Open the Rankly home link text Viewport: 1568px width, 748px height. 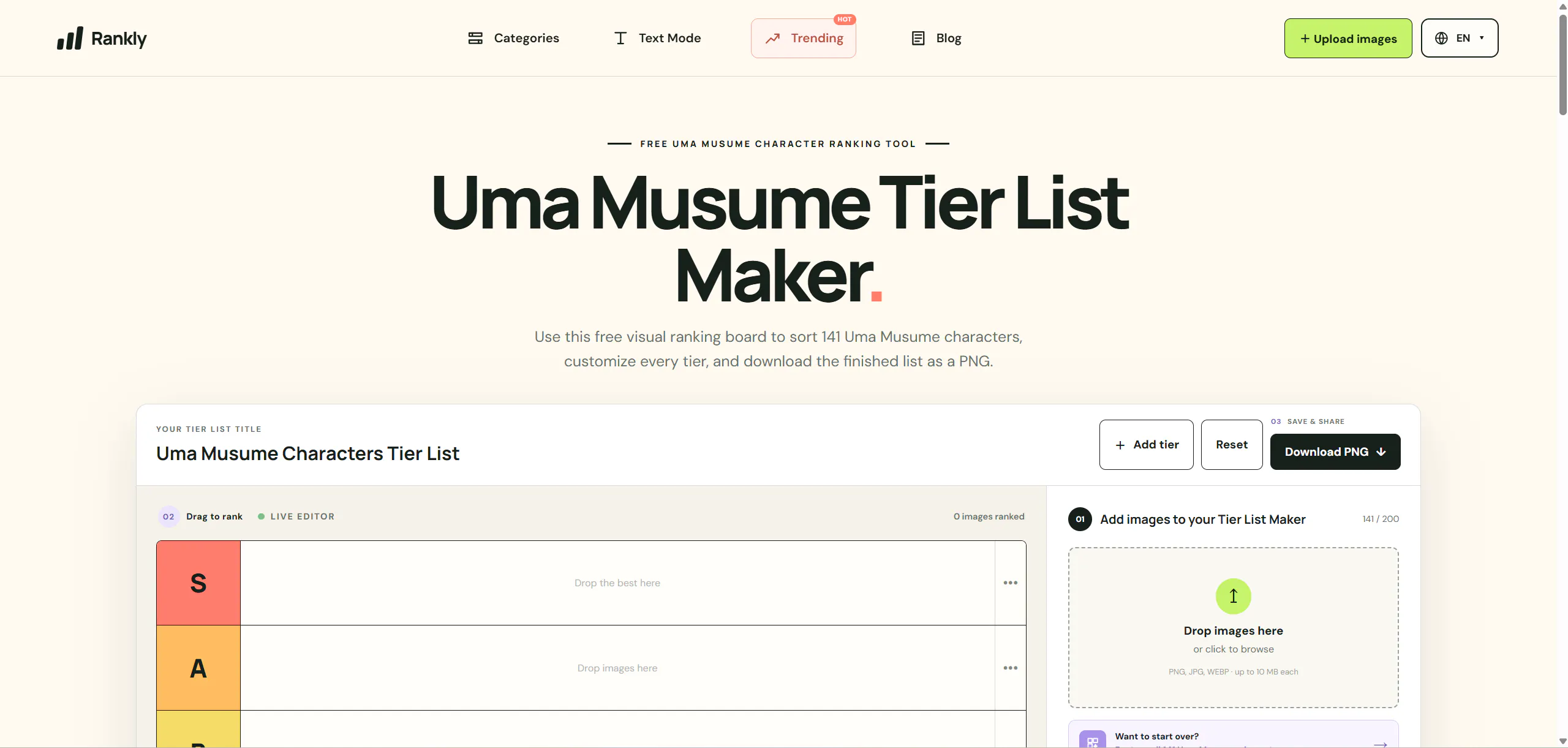pyautogui.click(x=119, y=39)
